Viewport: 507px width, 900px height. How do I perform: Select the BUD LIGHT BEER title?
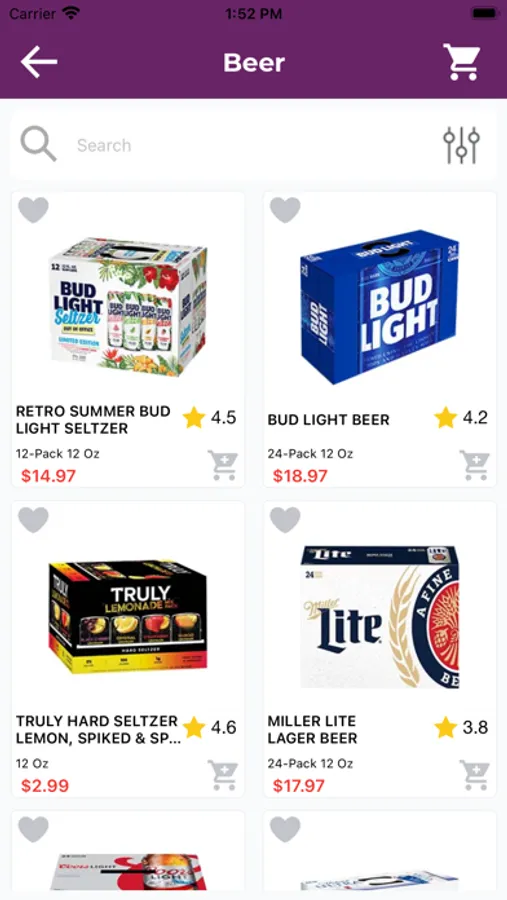[328, 420]
